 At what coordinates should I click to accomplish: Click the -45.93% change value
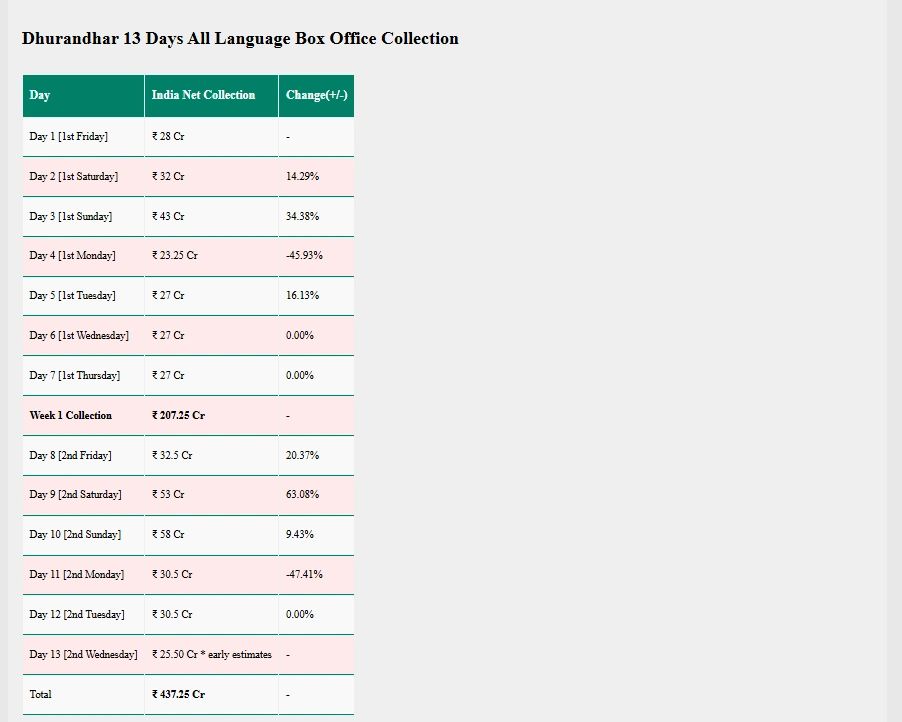[304, 256]
